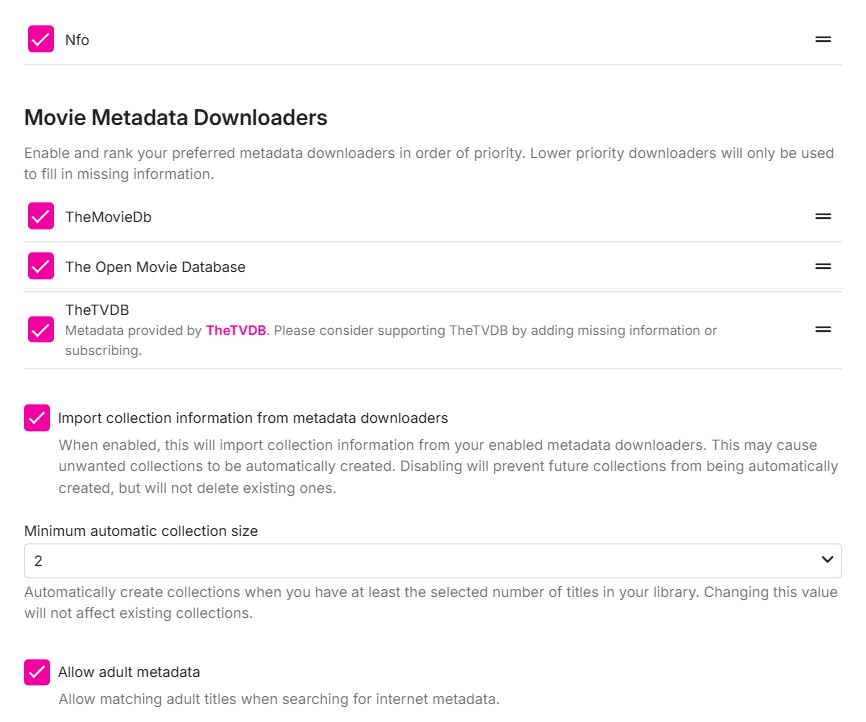The width and height of the screenshot is (866, 722).
Task: Click the TheTVDB reorder handle icon
Action: coord(823,329)
